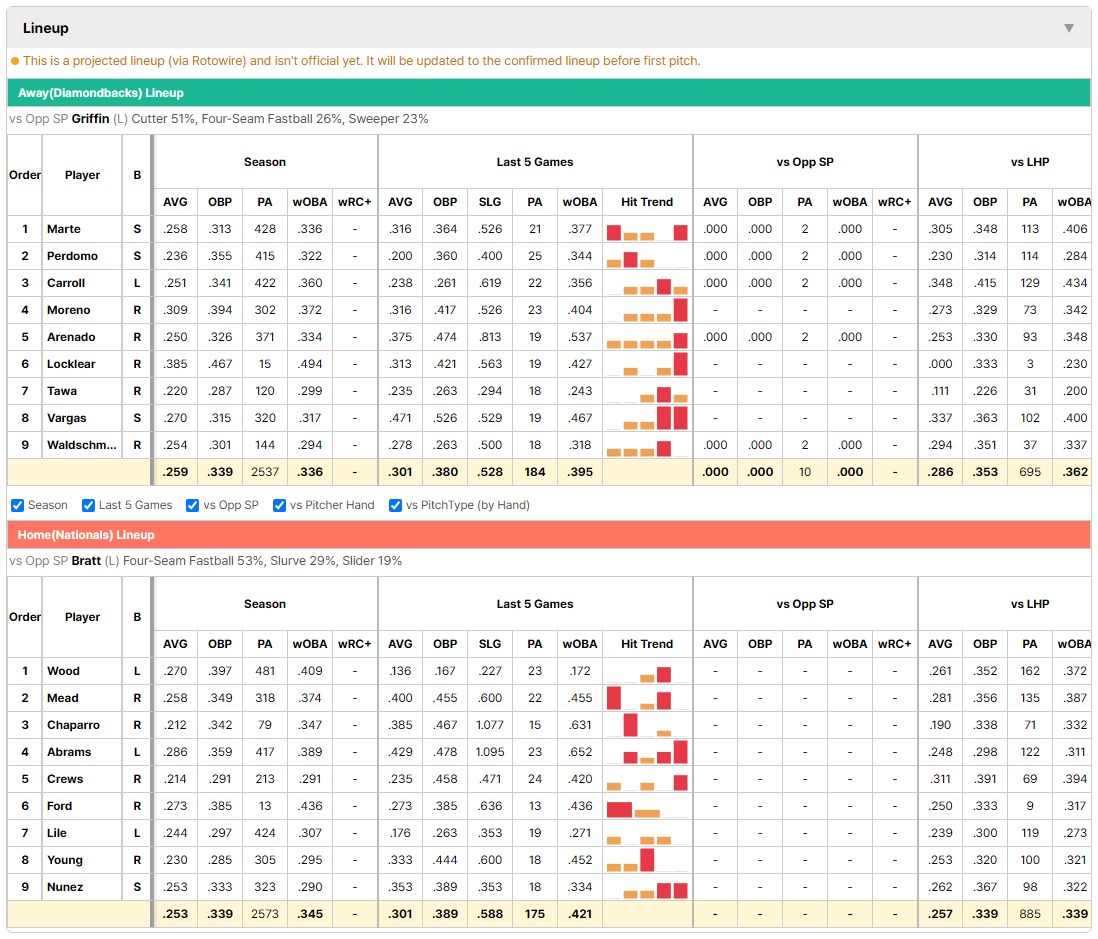Click Abrams's hit trend bars
1098x939 pixels.
(x=647, y=753)
